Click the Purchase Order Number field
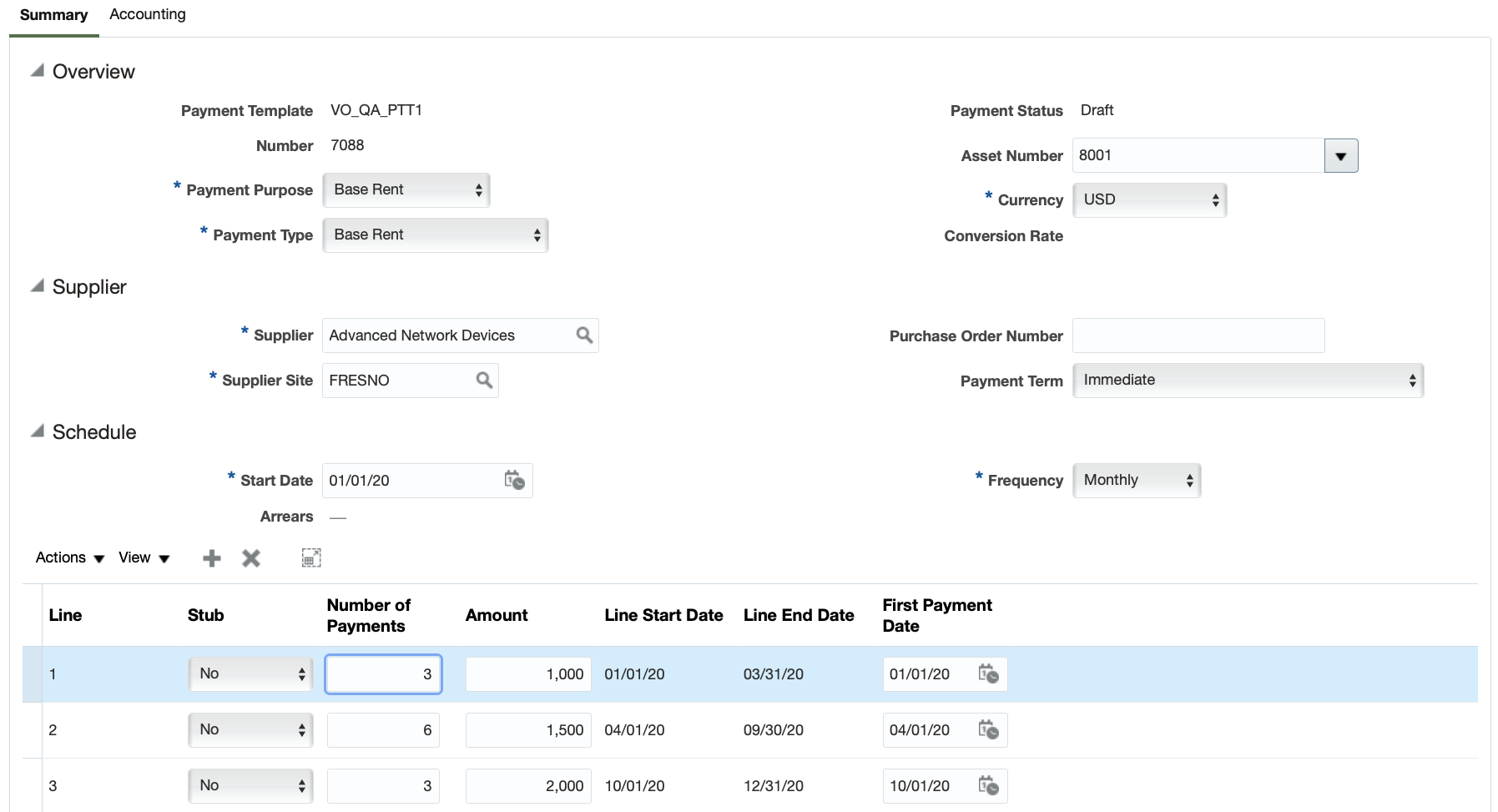Screen dimensions: 1498x812 coord(1198,335)
